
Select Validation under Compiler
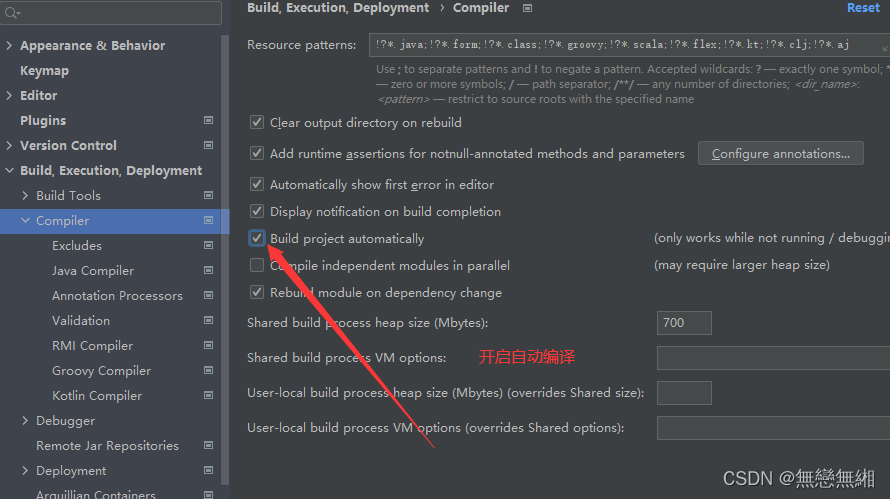81,321
